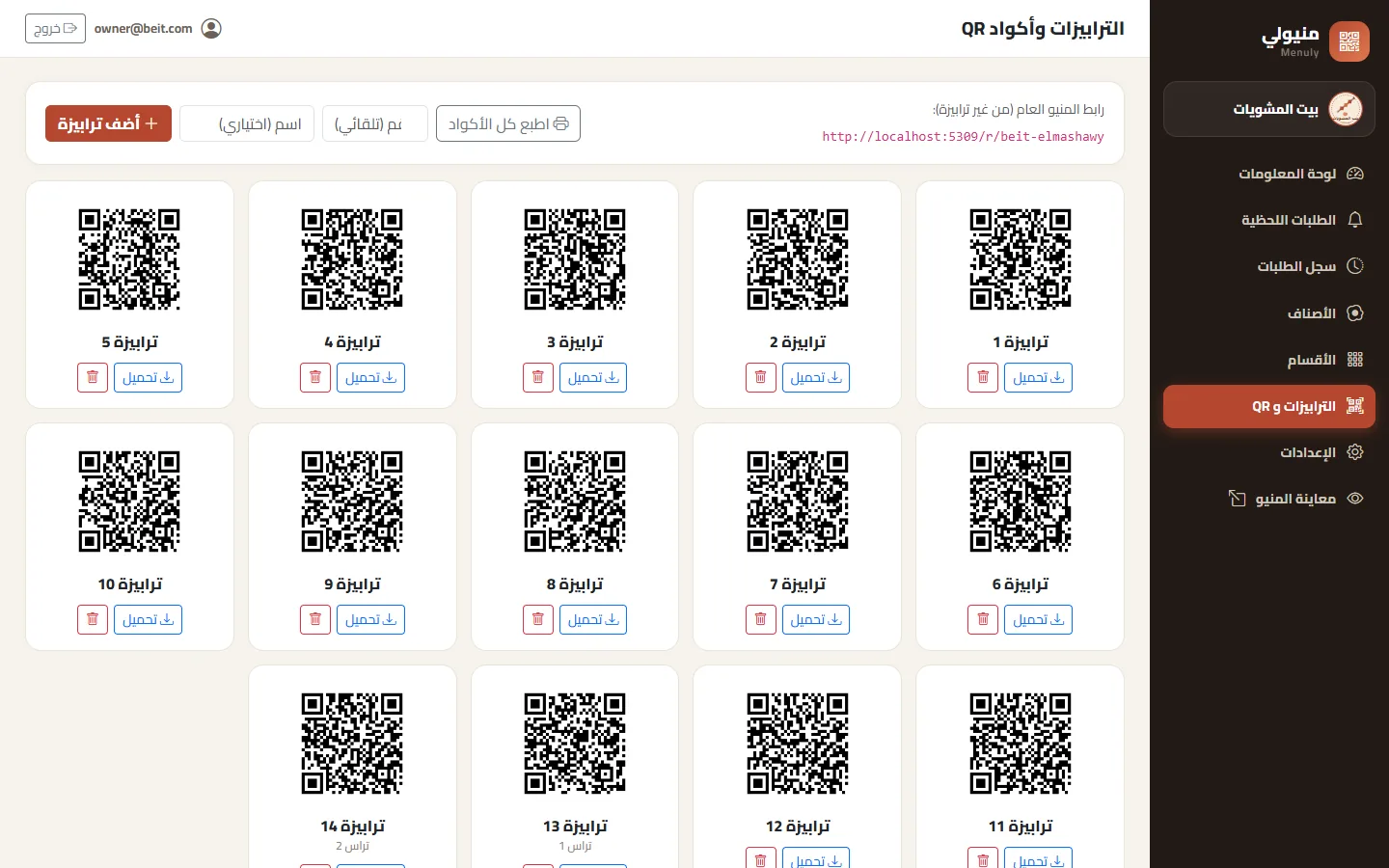This screenshot has width=1389, height=868.
Task: Click the ترابيزة 13 table name
Action: pyautogui.click(x=575, y=827)
